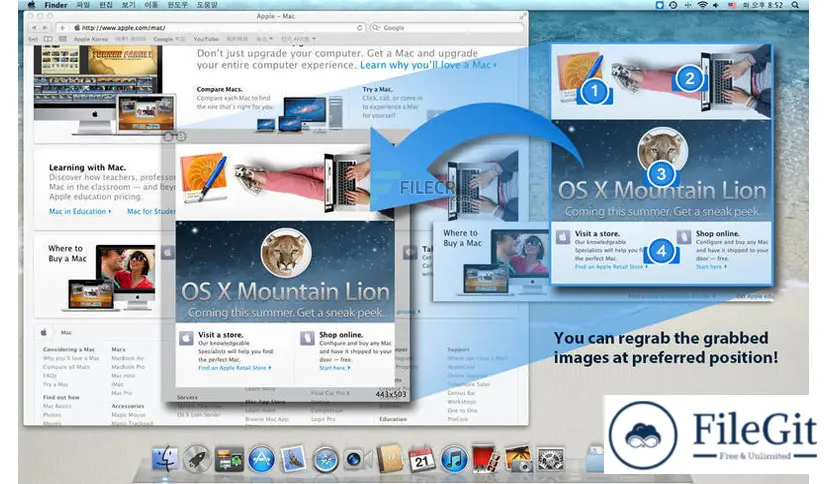This screenshot has height=484, width=836.
Task: Open the MacBook Pro footer link
Action: pos(128,367)
